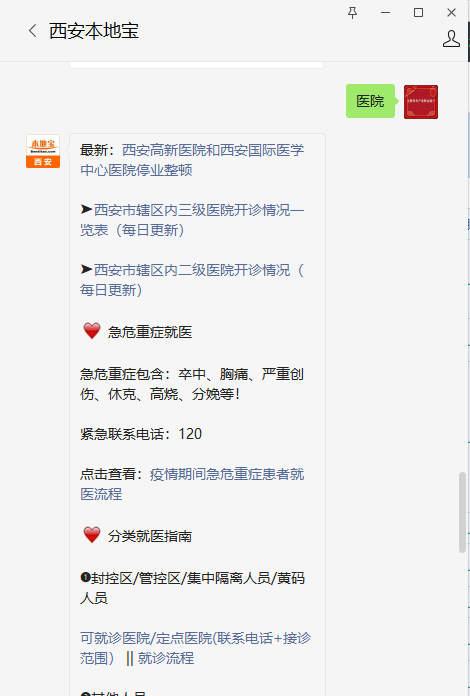Viewport: 470px width, 696px height.
Task: Click the arrow bullet before 二级医院 link
Action: click(x=86, y=269)
